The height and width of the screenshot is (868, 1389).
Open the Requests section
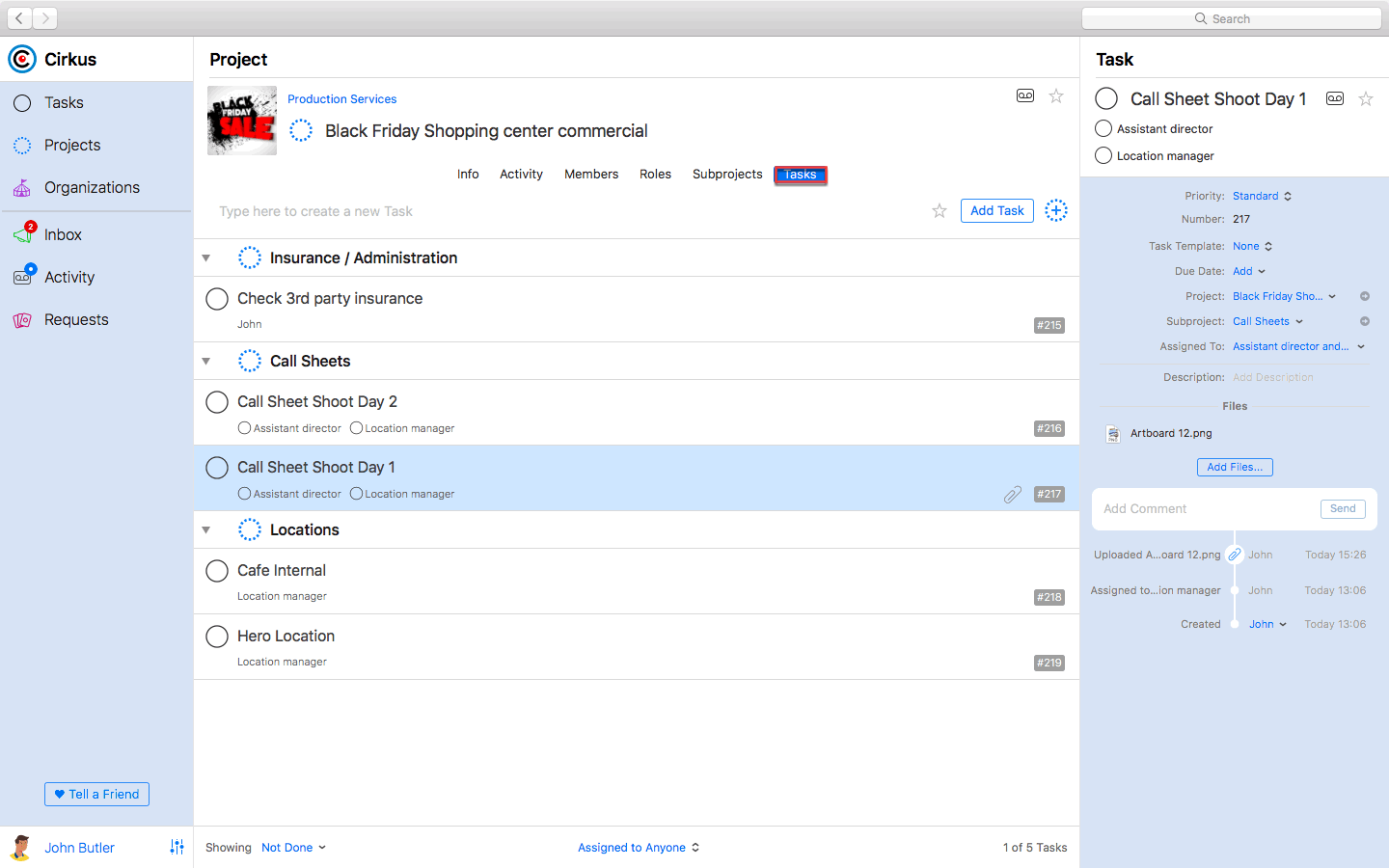78,319
